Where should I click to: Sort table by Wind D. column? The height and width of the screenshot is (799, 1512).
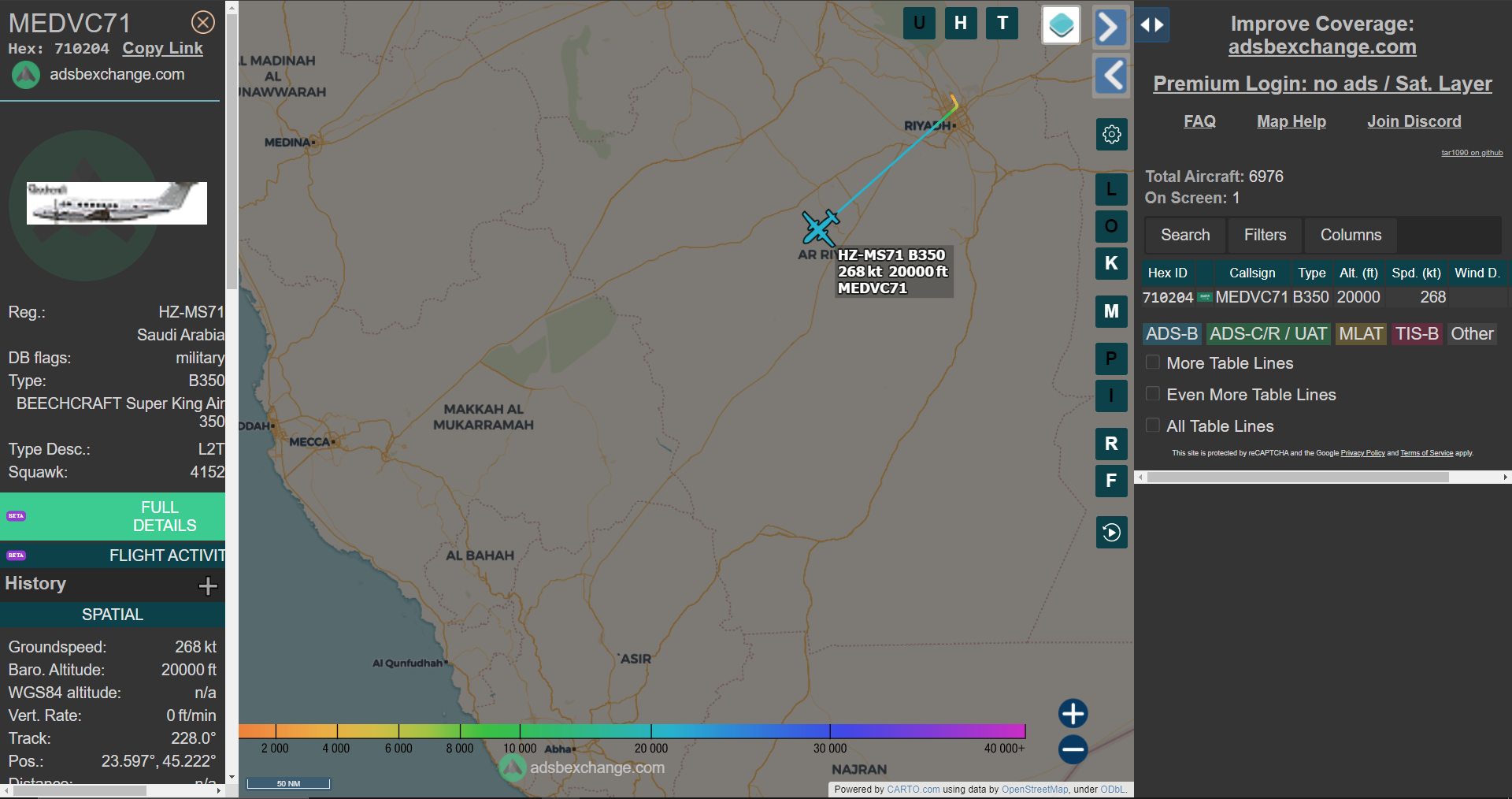click(x=1477, y=273)
